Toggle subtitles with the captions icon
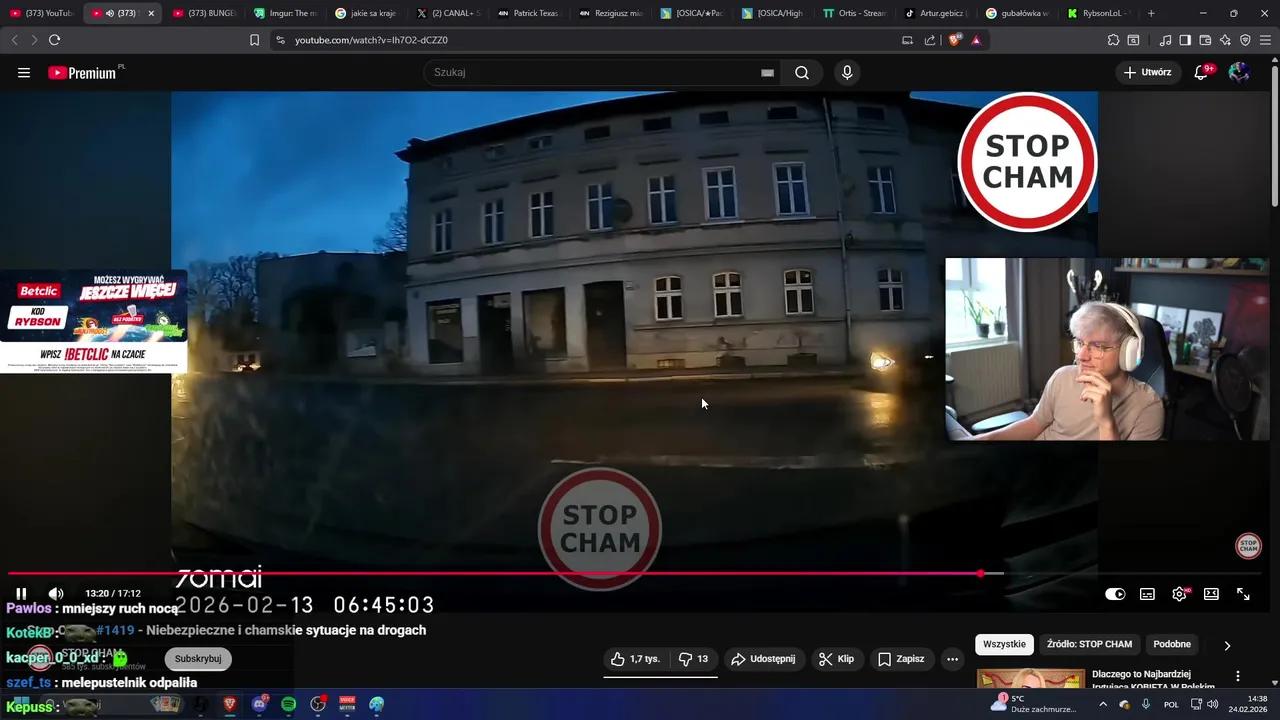This screenshot has width=1280, height=720. click(1147, 594)
